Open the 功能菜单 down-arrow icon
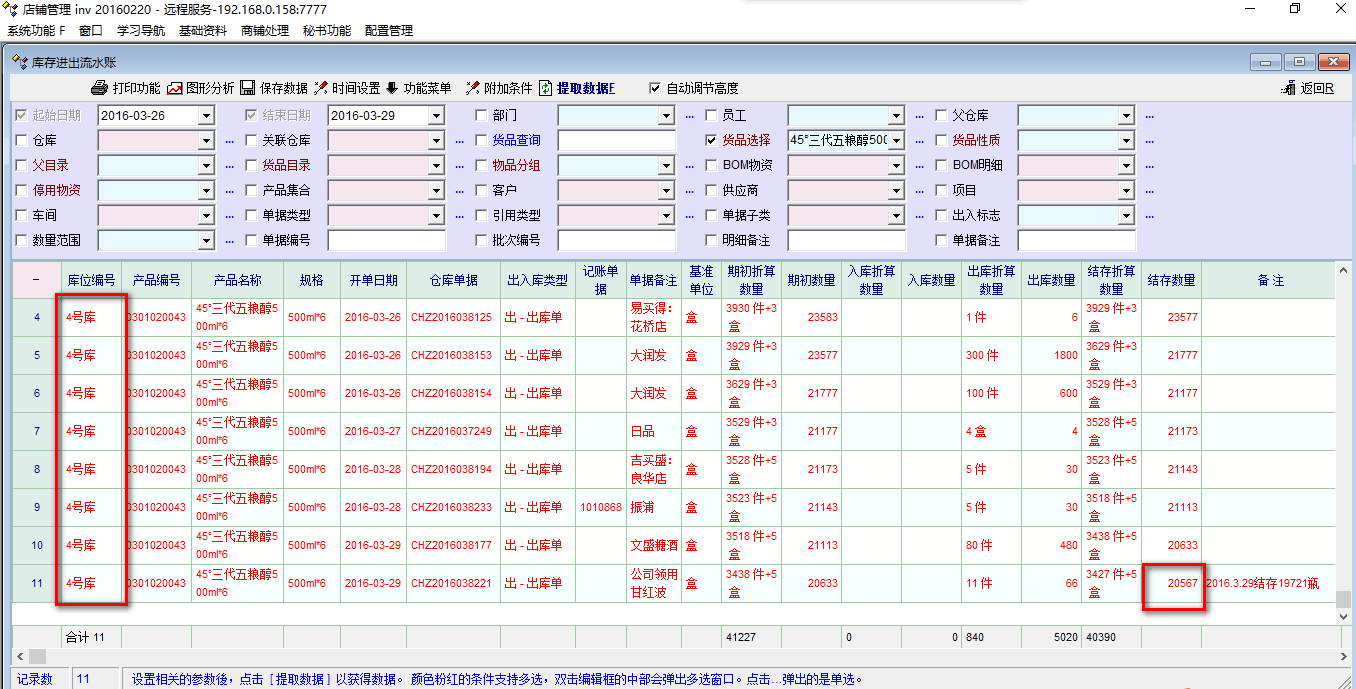This screenshot has height=689, width=1356. [392, 88]
